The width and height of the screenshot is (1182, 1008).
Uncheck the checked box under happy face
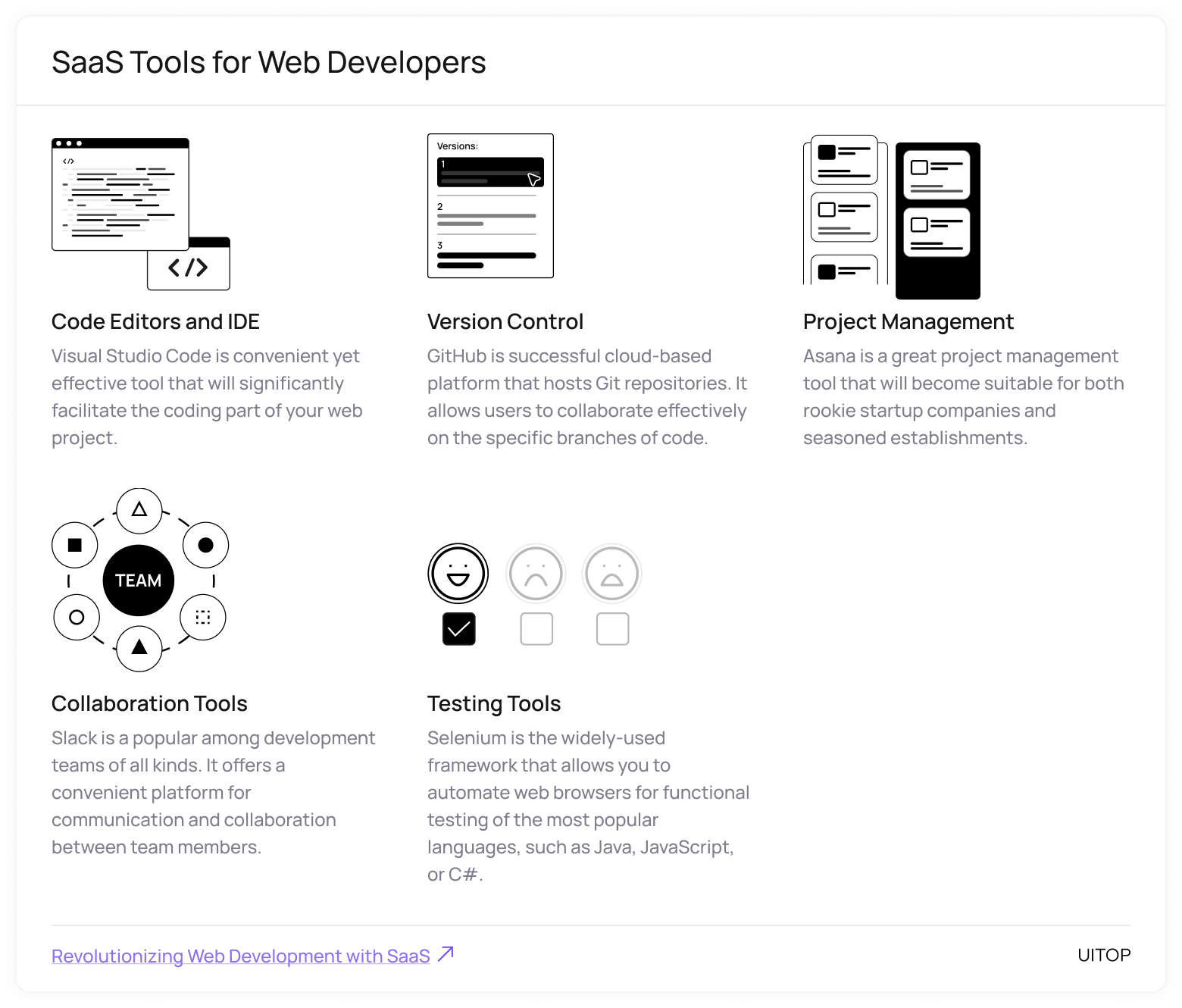click(x=459, y=629)
